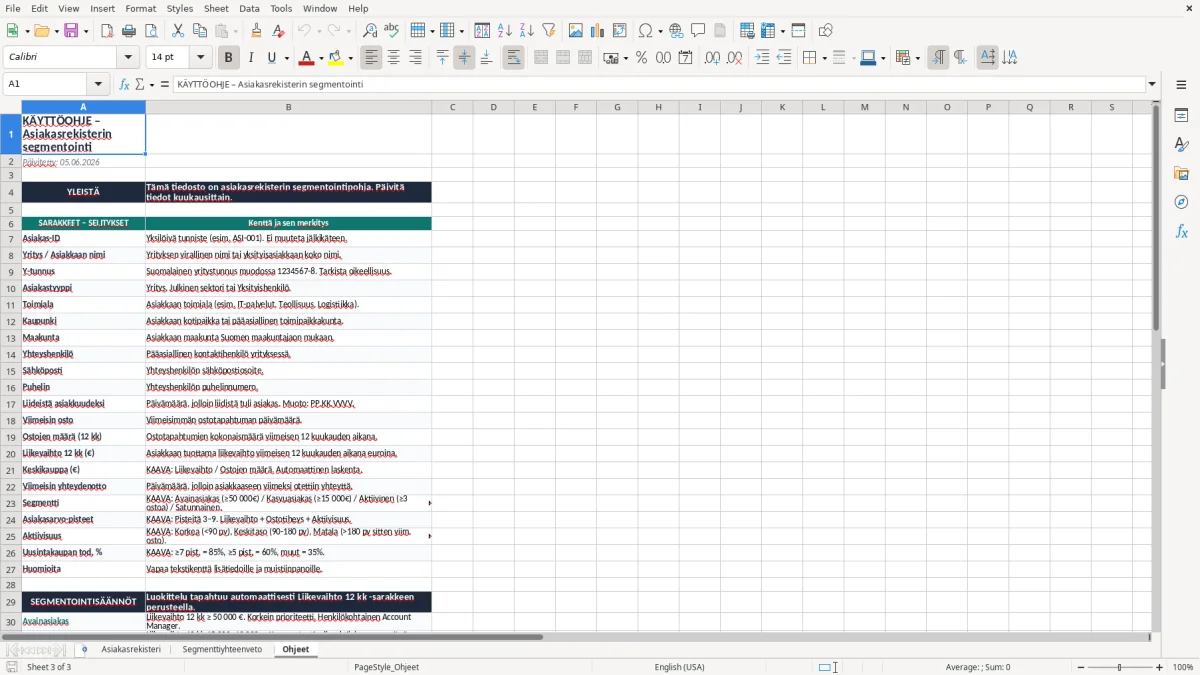Toggle AutoFilter funnel icon
This screenshot has width=1200, height=675.
[x=548, y=31]
